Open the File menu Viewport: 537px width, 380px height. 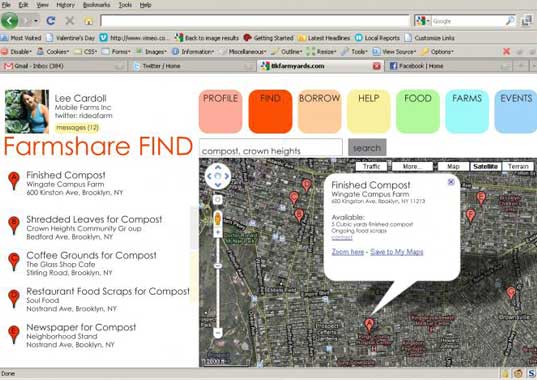[6, 5]
